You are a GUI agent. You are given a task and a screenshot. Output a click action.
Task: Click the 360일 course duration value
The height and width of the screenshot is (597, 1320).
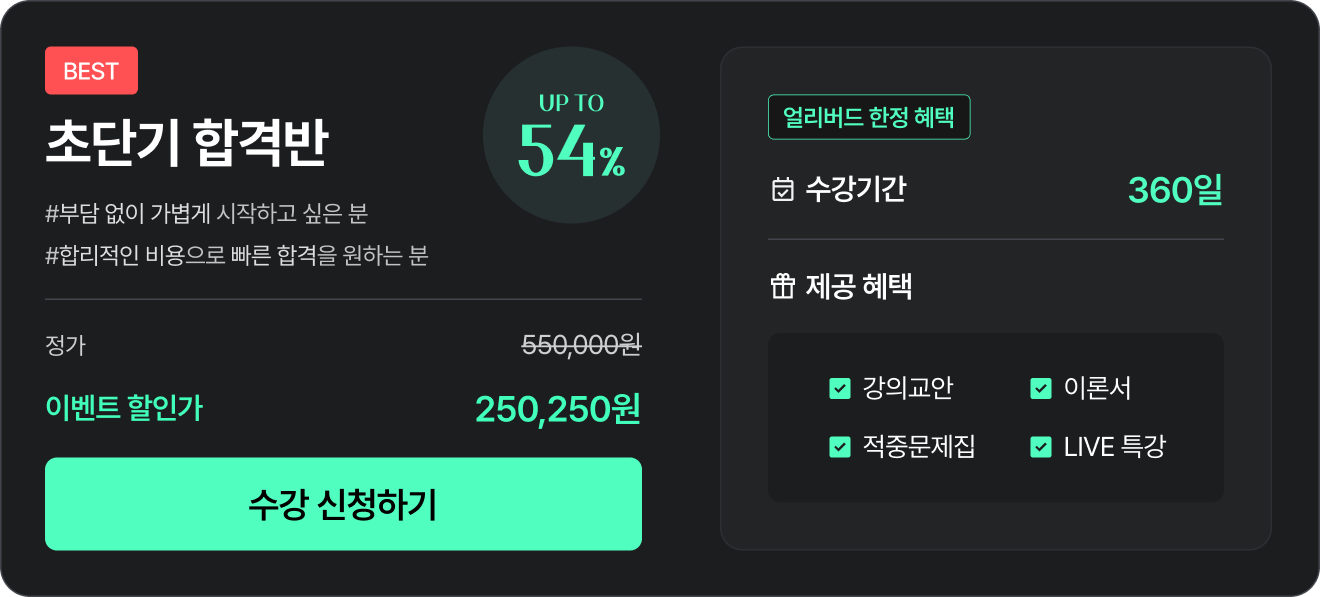click(1175, 190)
